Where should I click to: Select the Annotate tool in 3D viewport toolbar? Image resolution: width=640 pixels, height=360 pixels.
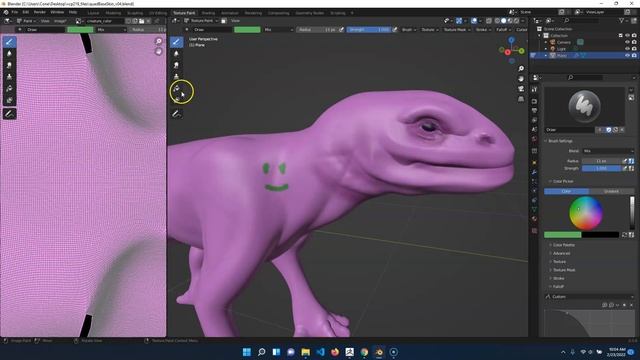[176, 114]
